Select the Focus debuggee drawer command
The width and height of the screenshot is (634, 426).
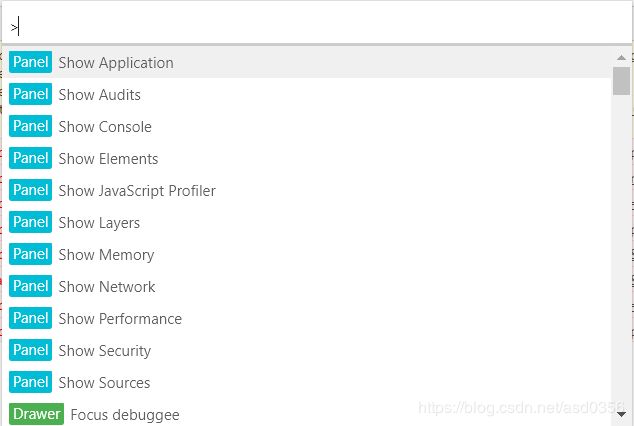(x=307, y=412)
